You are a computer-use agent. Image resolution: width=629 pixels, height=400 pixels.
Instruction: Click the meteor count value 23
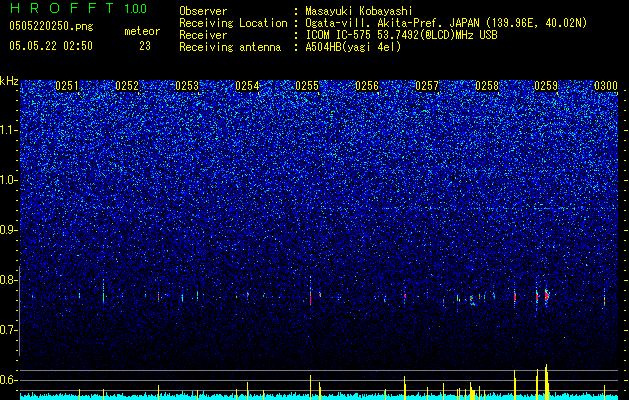[x=145, y=46]
